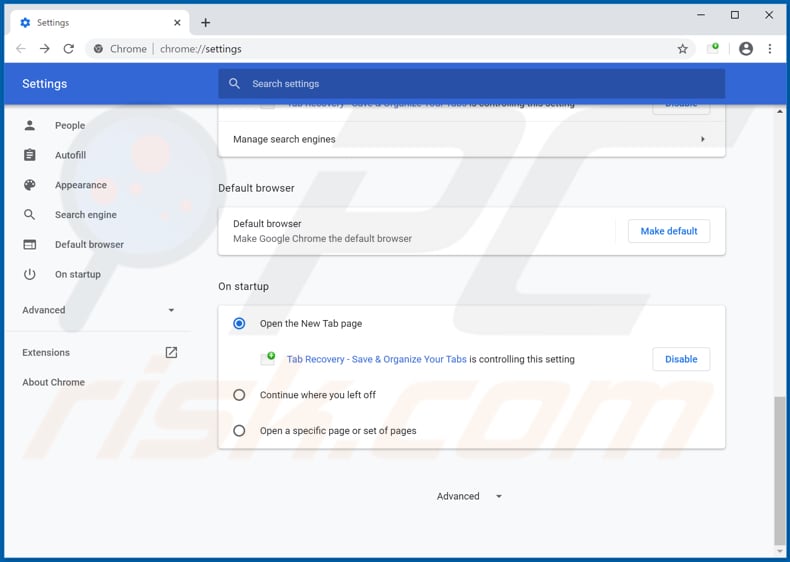Click the magnifier icon in Search settings
This screenshot has height=562, width=790.
[234, 84]
